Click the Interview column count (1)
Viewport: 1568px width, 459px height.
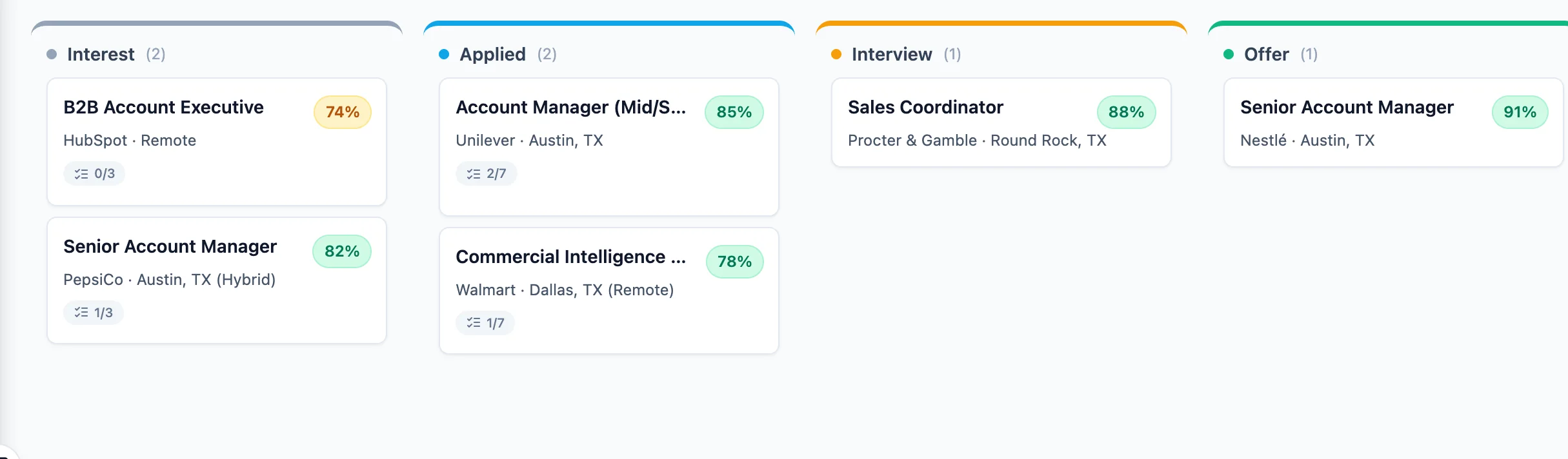pyautogui.click(x=952, y=54)
